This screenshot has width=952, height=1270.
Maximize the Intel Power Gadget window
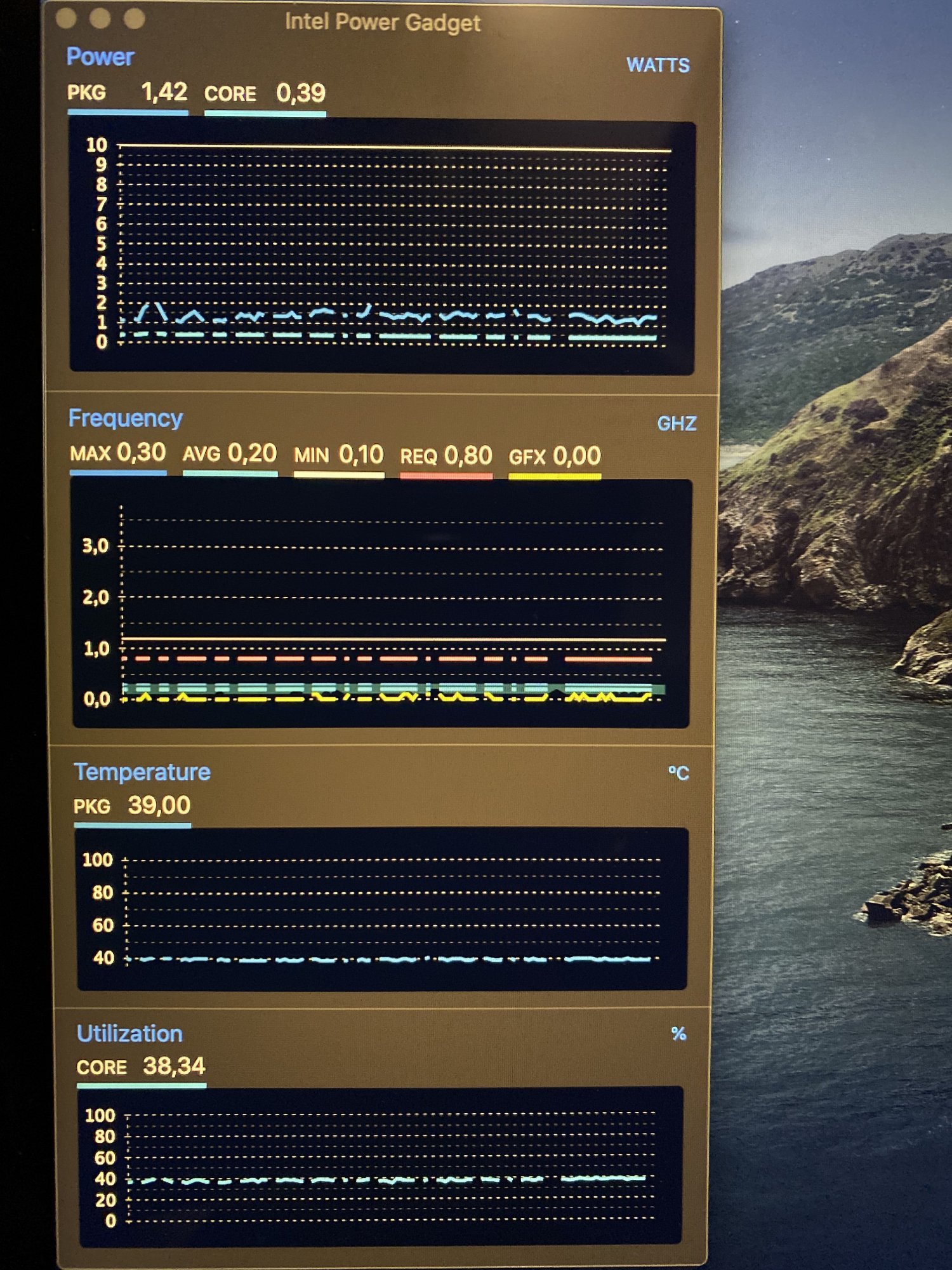pyautogui.click(x=134, y=19)
